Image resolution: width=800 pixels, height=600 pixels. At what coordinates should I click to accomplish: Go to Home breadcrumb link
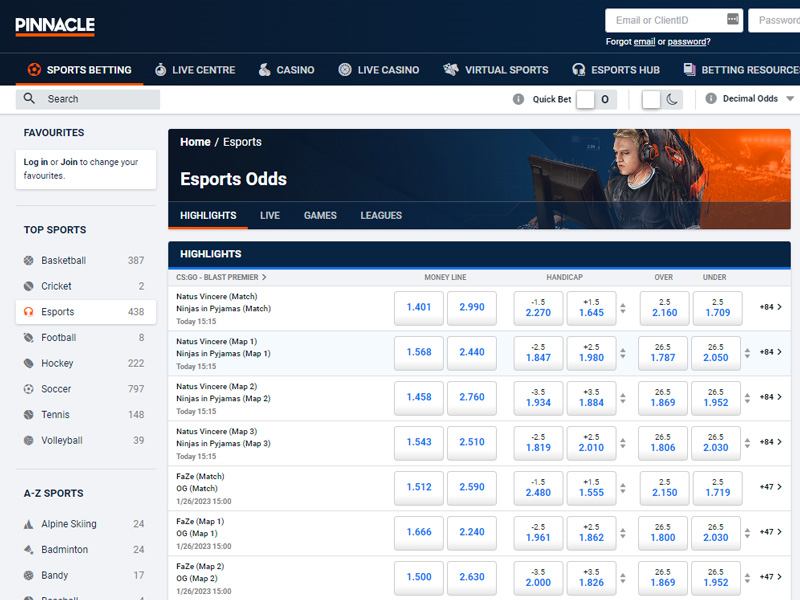[195, 142]
